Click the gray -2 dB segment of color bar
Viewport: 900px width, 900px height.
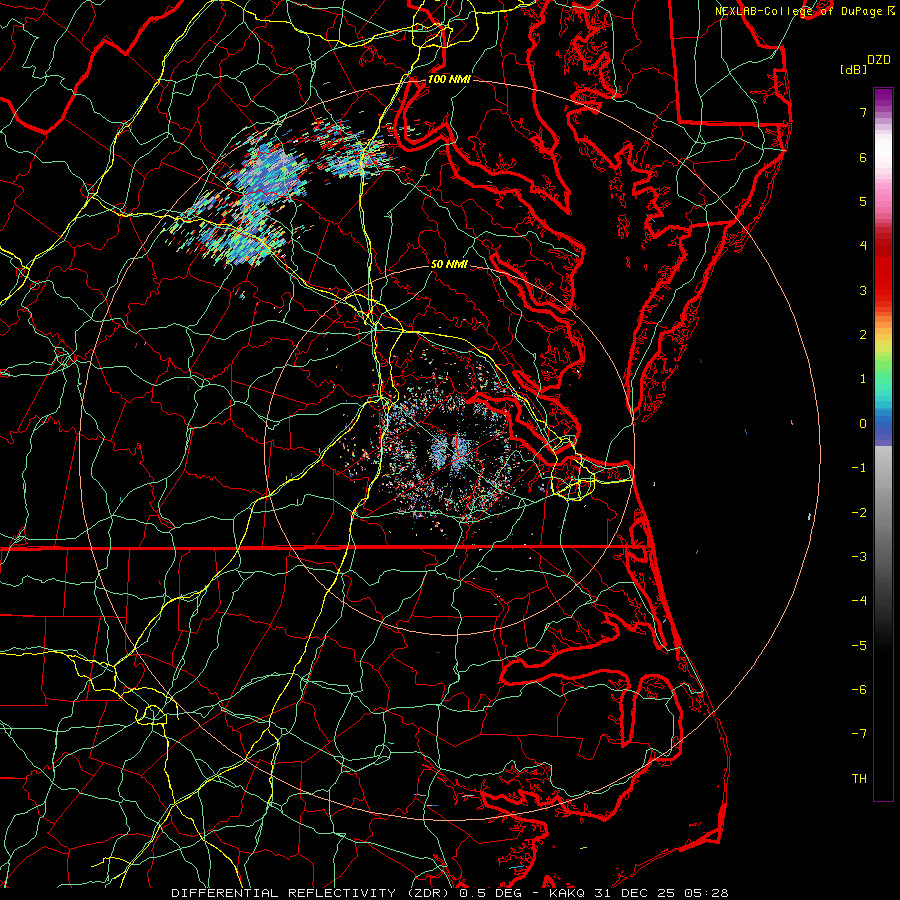point(883,513)
